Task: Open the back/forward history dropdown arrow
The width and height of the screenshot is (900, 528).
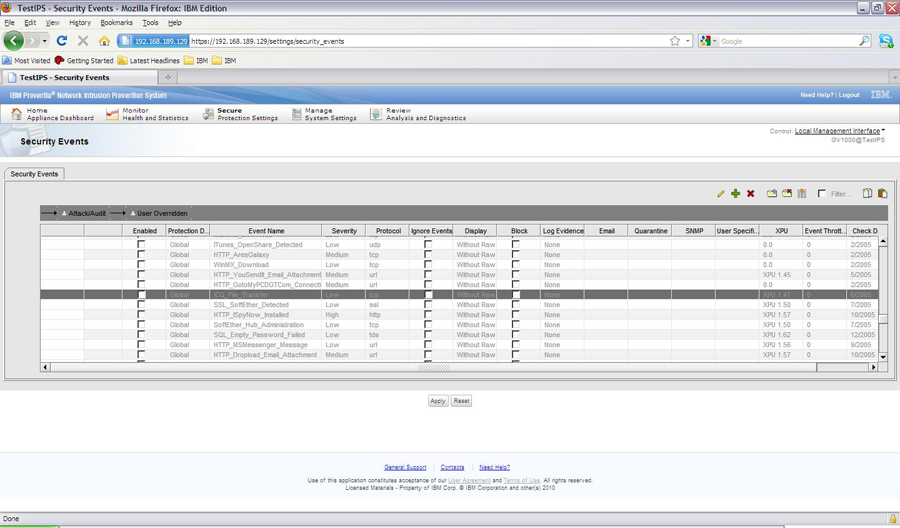Action: coord(44,41)
